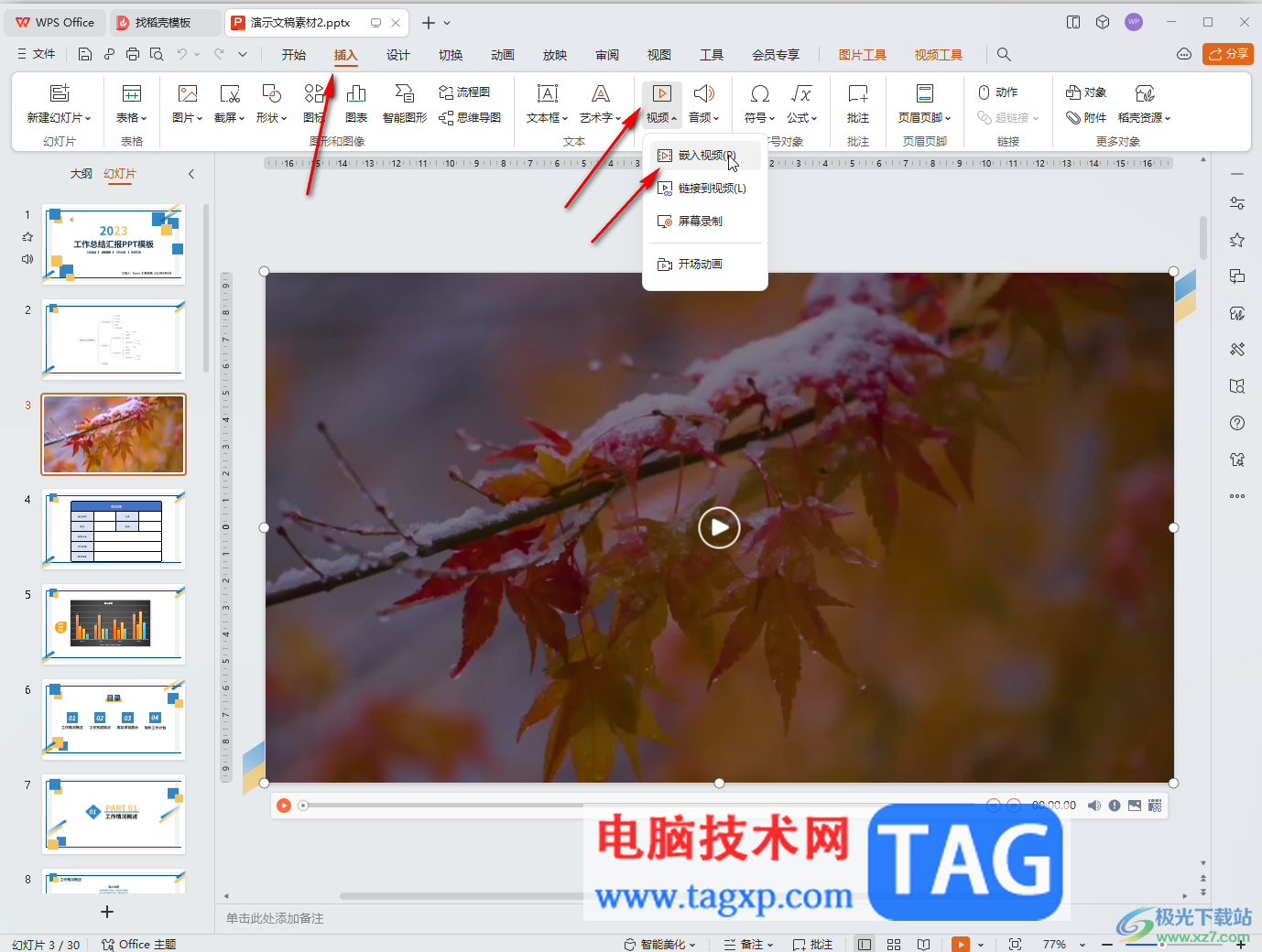This screenshot has width=1262, height=952.
Task: Click the fit-to-window icon in status bar
Action: pyautogui.click(x=1015, y=944)
